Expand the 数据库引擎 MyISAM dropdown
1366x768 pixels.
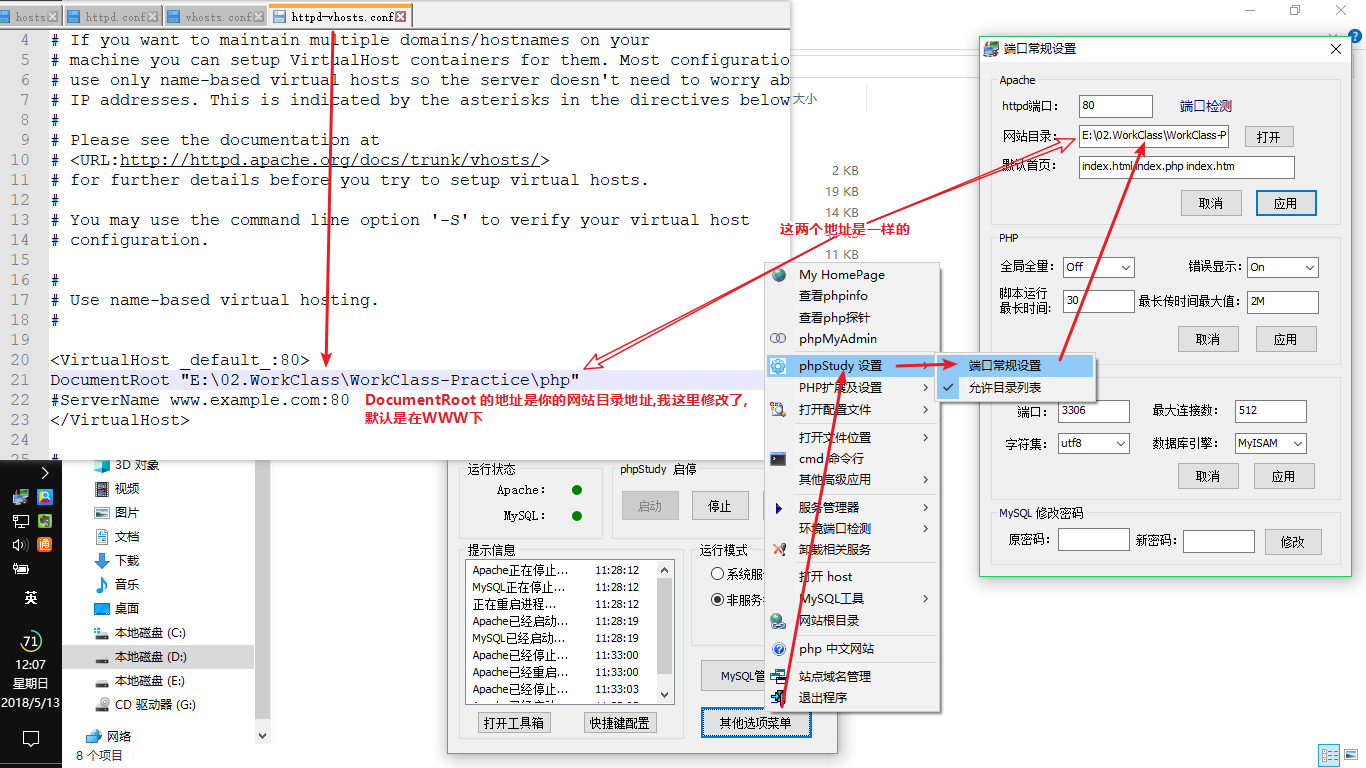pos(1270,443)
